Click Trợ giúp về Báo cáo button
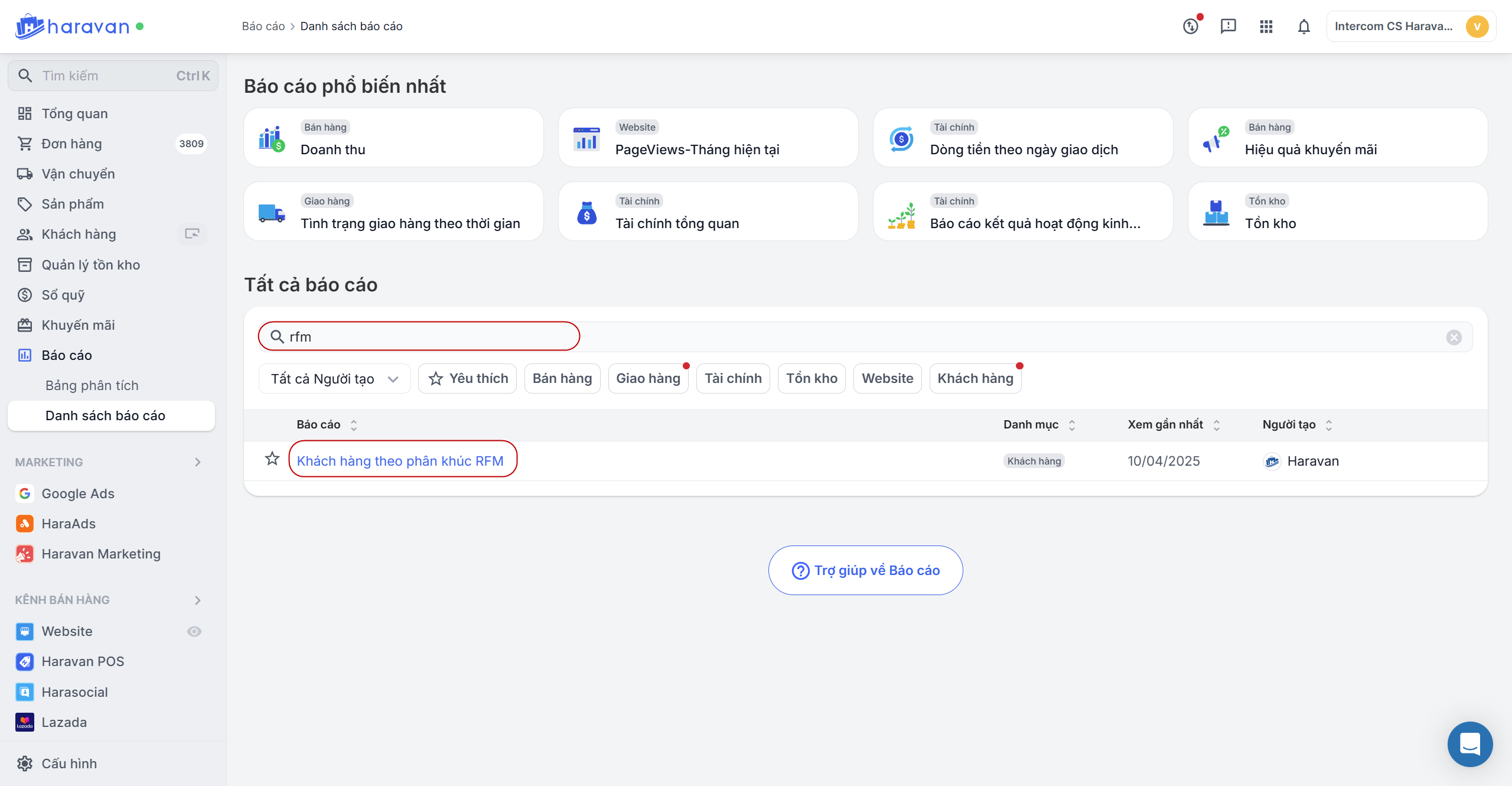Viewport: 1512px width, 786px height. pyautogui.click(x=865, y=570)
